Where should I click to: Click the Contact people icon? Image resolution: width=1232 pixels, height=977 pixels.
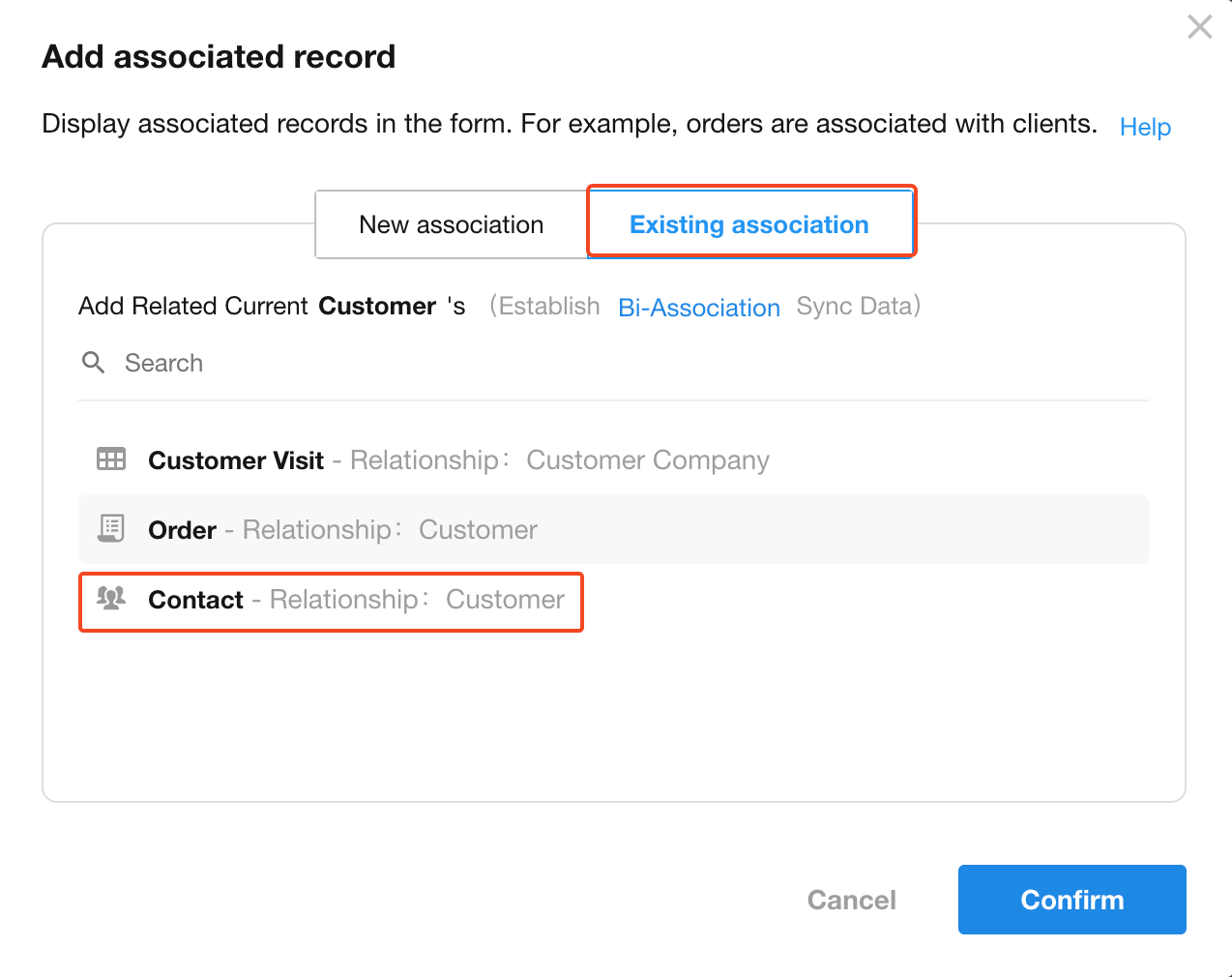point(111,599)
